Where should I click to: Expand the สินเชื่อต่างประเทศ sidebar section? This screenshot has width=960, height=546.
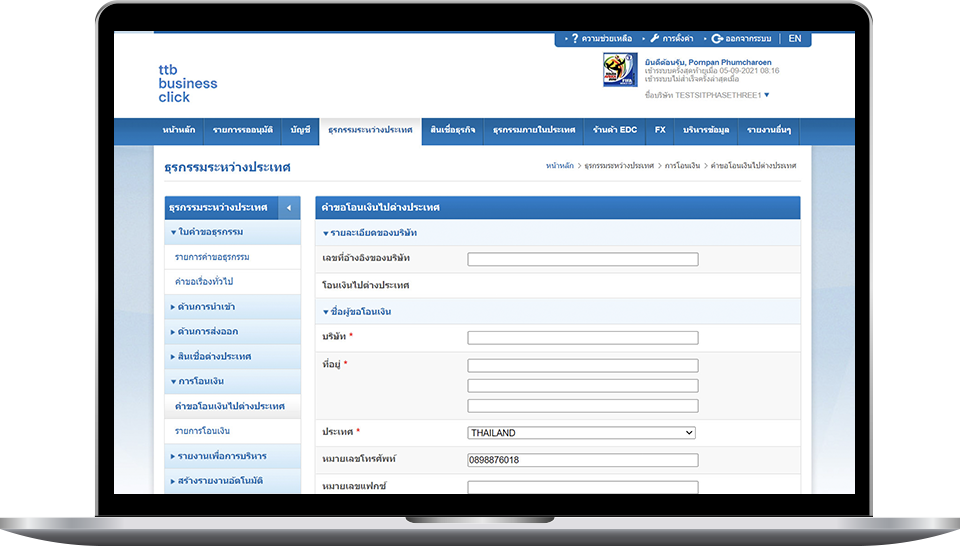pos(214,356)
